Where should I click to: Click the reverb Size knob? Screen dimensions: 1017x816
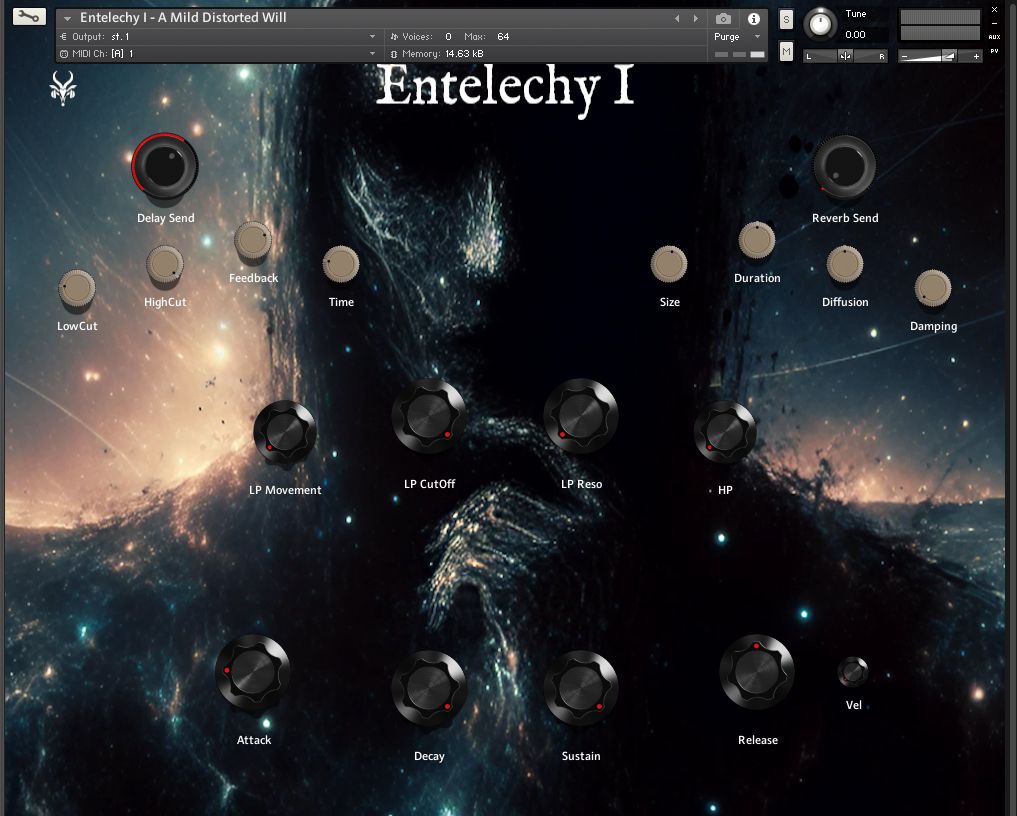point(669,265)
